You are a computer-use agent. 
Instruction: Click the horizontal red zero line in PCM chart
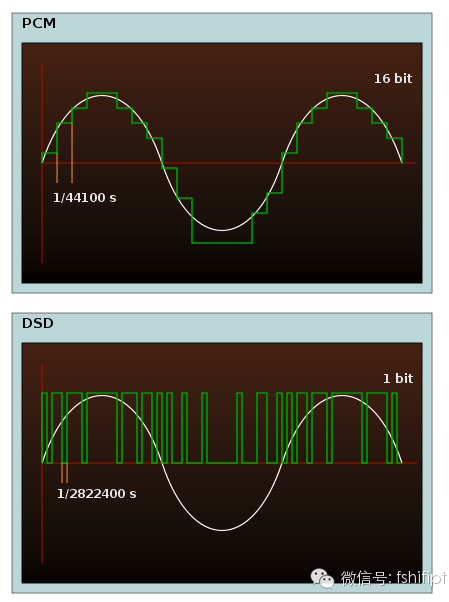(229, 163)
